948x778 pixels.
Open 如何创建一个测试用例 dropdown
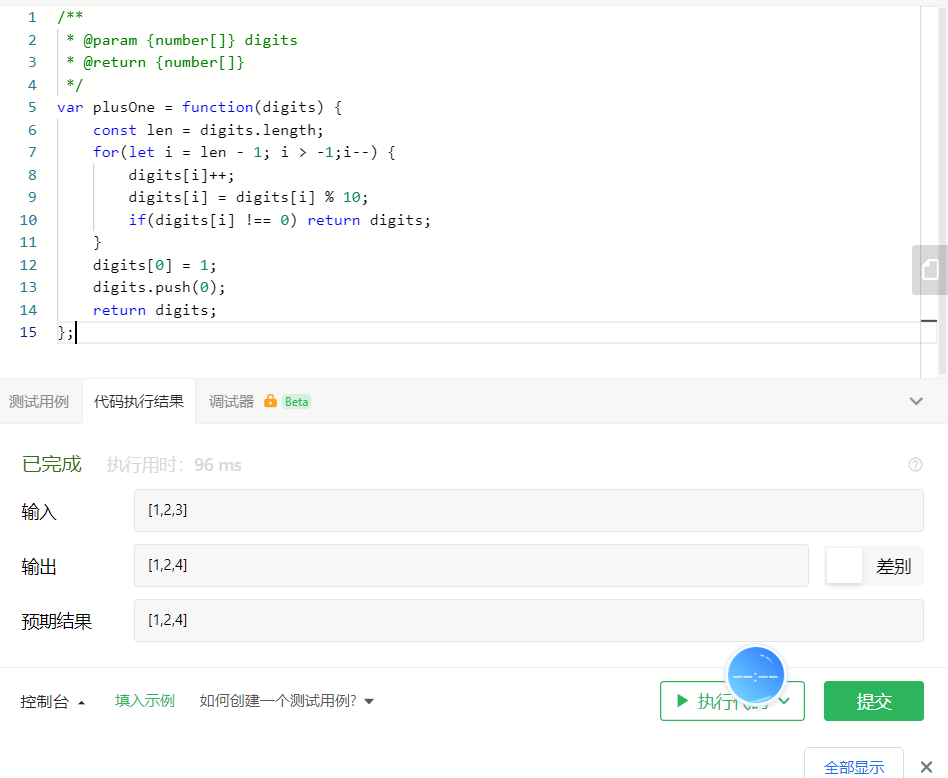(287, 701)
